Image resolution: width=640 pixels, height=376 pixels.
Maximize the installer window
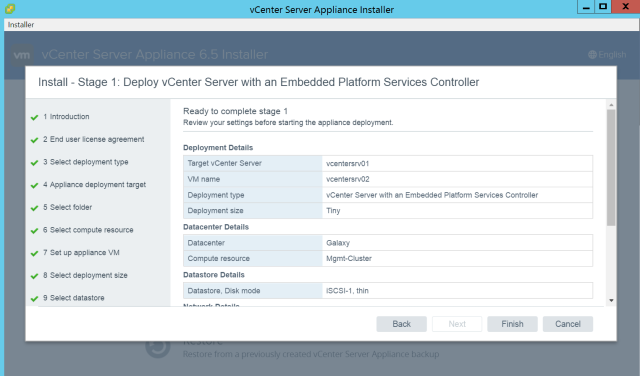603,7
